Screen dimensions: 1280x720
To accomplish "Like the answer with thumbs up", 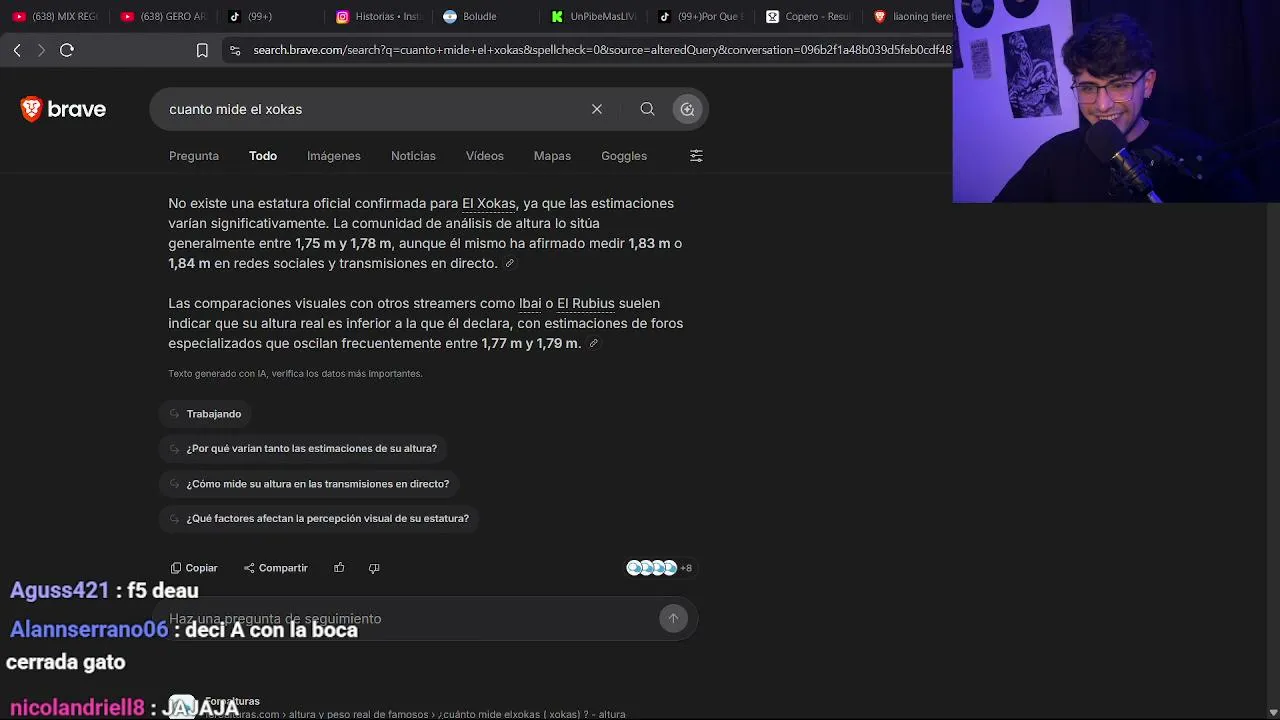I will tap(339, 568).
